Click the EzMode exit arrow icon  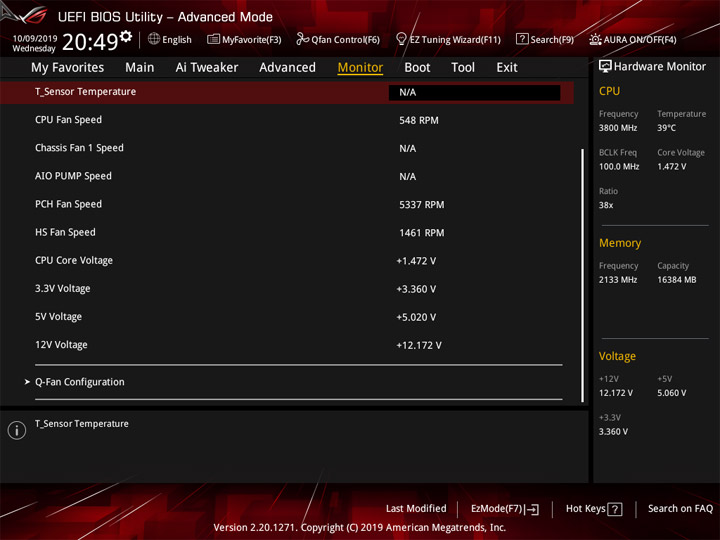point(532,509)
